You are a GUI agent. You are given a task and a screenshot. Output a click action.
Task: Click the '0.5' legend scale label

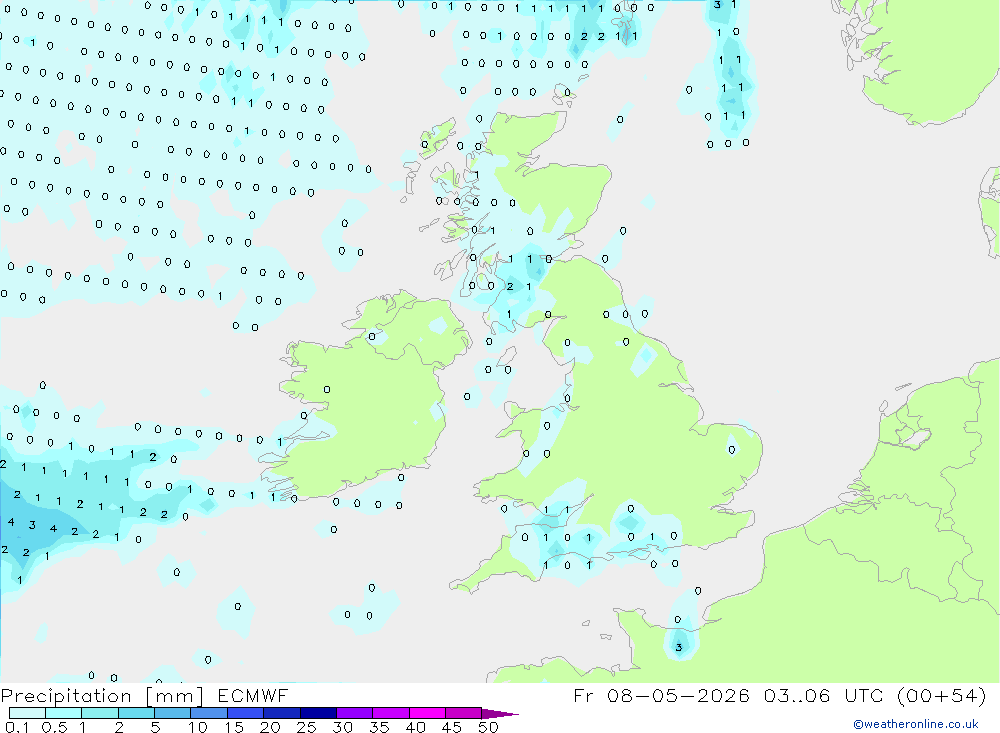click(54, 727)
